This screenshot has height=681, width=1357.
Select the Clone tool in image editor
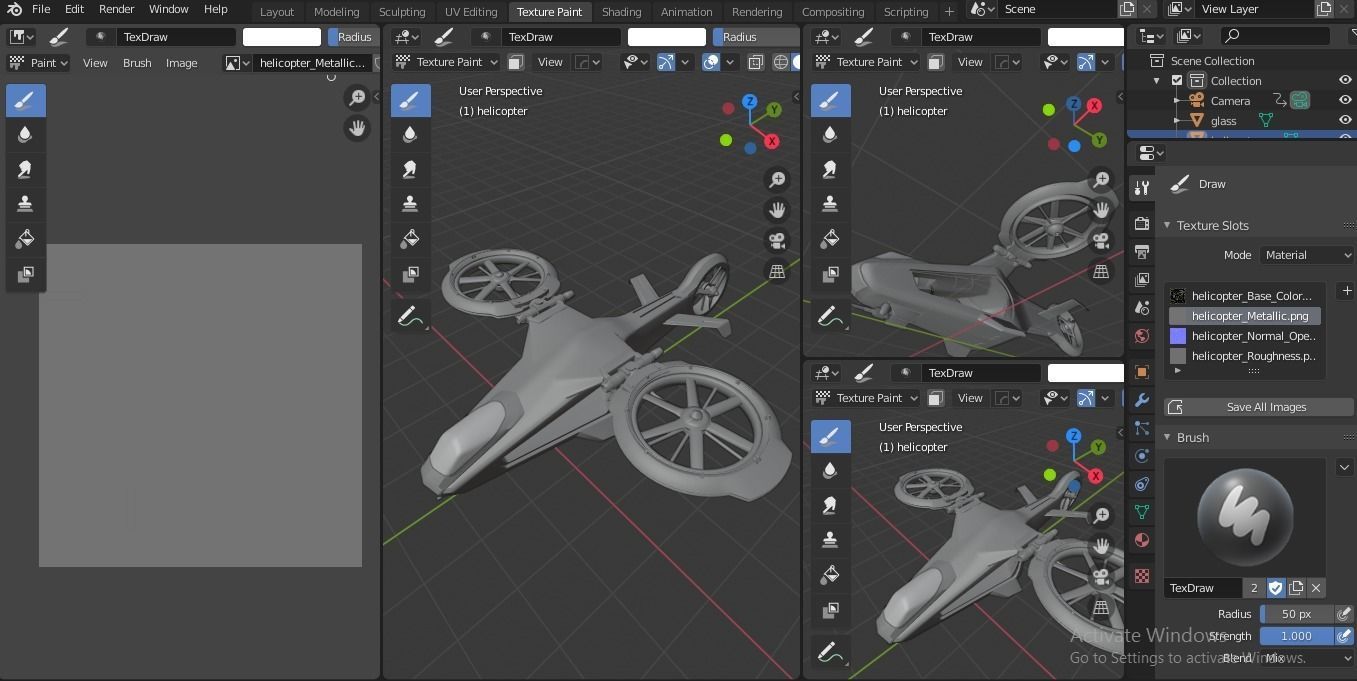(x=25, y=204)
